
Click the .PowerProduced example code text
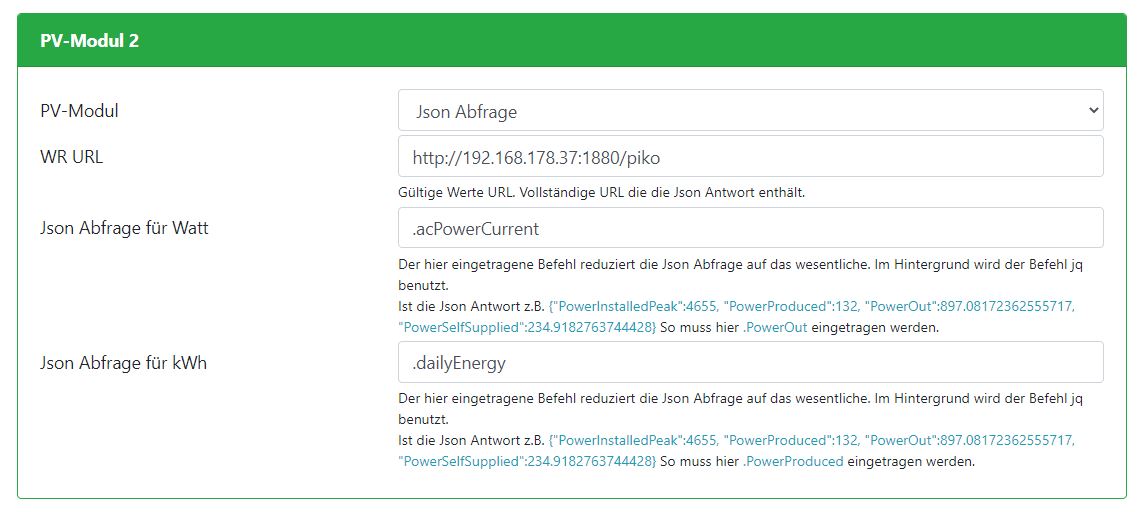(793, 462)
